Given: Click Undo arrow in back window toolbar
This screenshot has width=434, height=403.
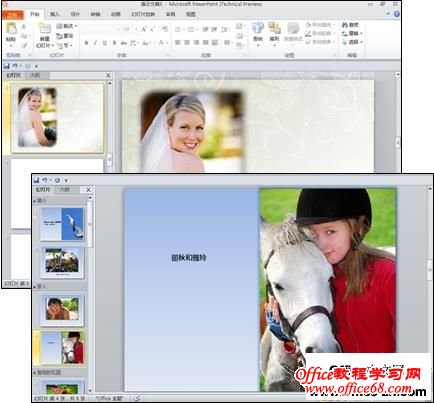Looking at the screenshot, I should pyautogui.click(x=15, y=66).
